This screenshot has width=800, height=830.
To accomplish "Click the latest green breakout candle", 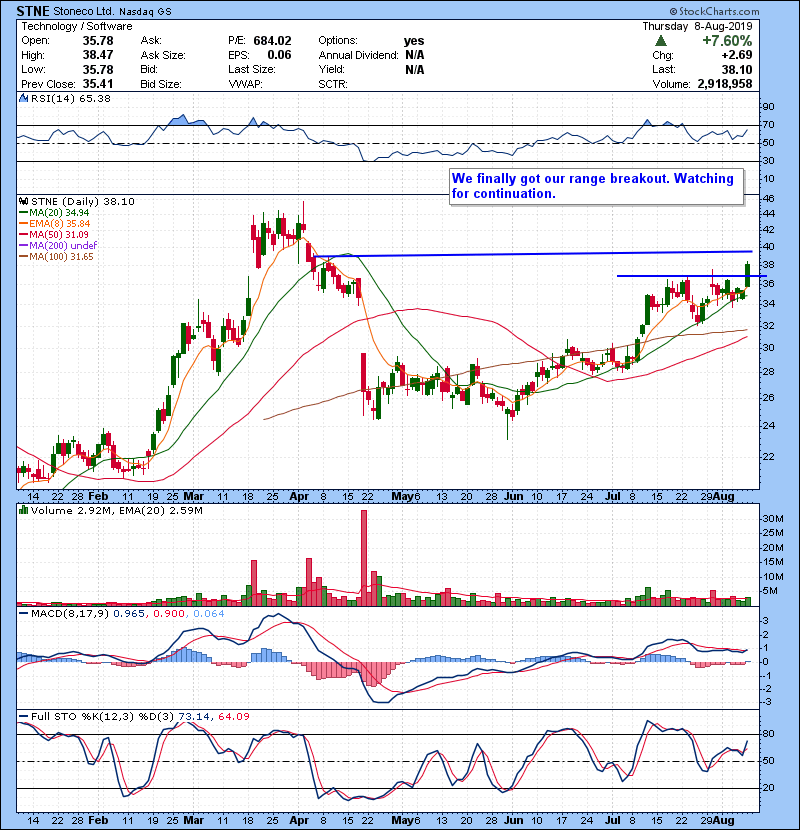I will (x=748, y=275).
